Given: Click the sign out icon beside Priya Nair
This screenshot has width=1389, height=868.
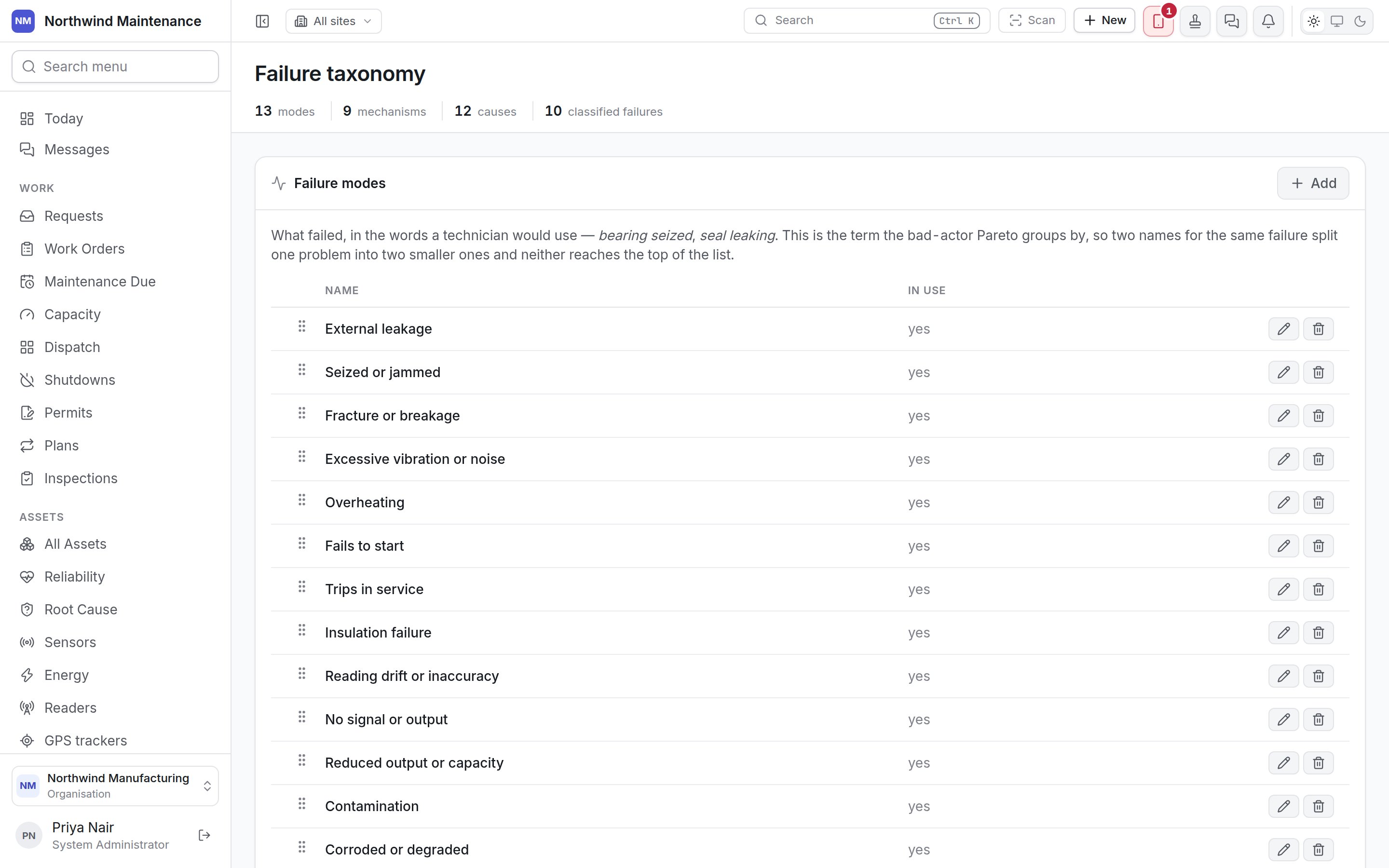Looking at the screenshot, I should [x=204, y=835].
